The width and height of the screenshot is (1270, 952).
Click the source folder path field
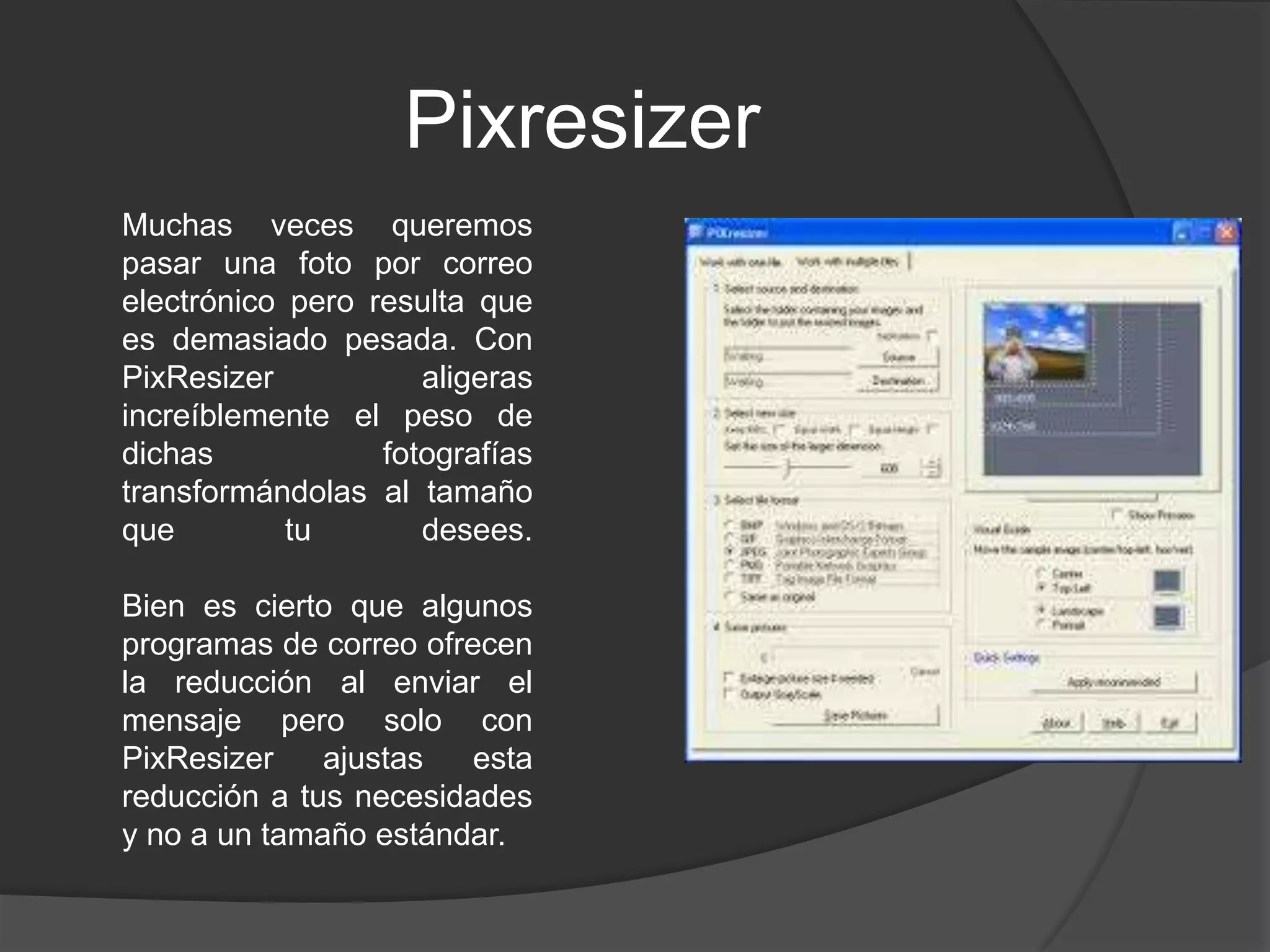[788, 358]
